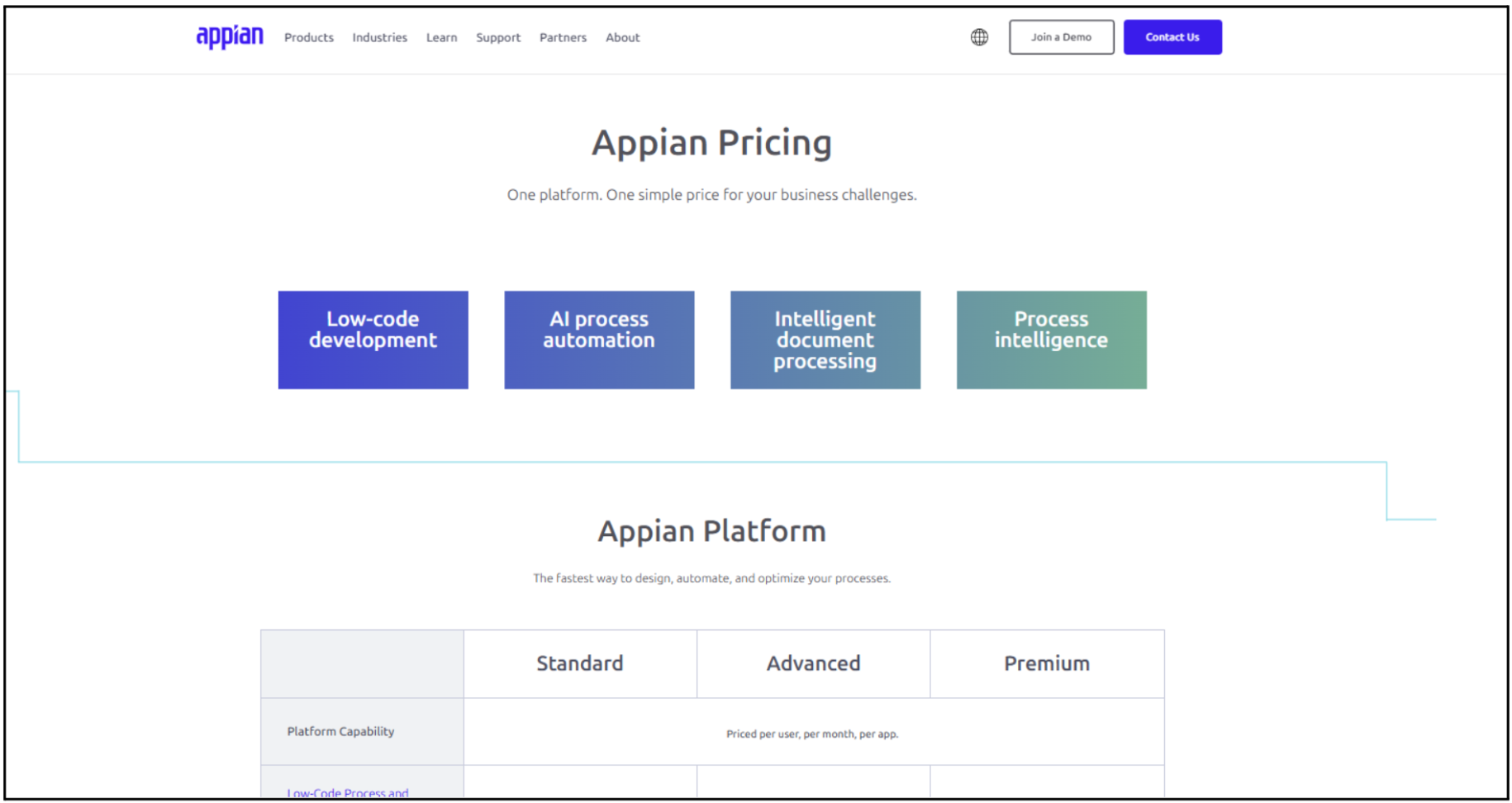Open the Industries menu
Screen dimensions: 1512x803
pyautogui.click(x=379, y=37)
